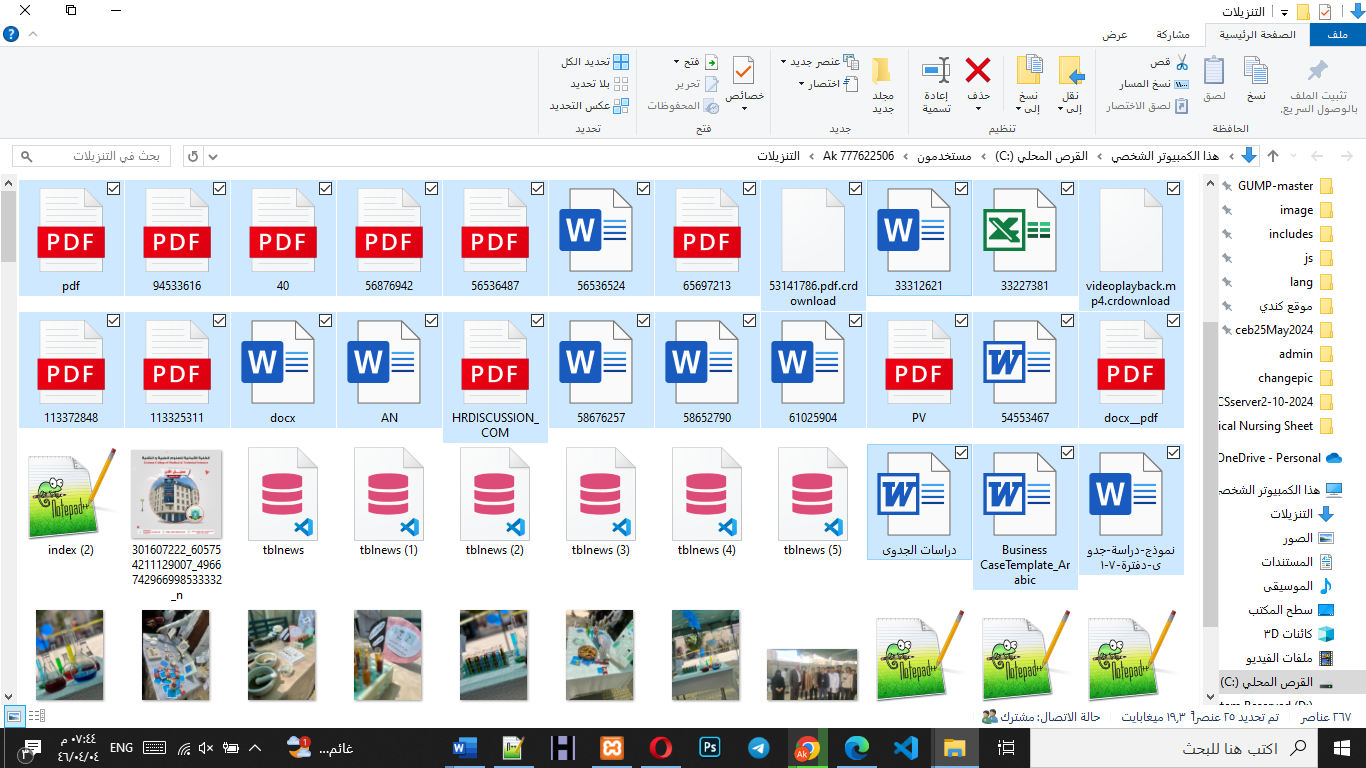Open Photoshop from the taskbar
This screenshot has height=768, width=1366.
pos(712,747)
